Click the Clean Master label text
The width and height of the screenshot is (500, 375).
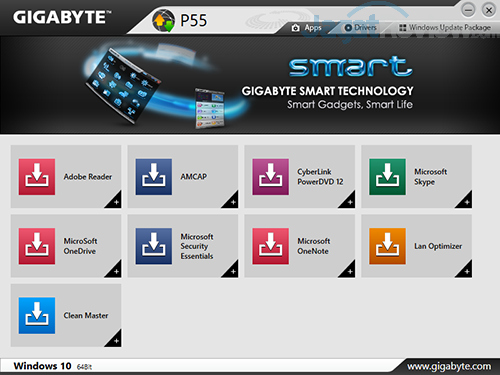[x=86, y=315]
